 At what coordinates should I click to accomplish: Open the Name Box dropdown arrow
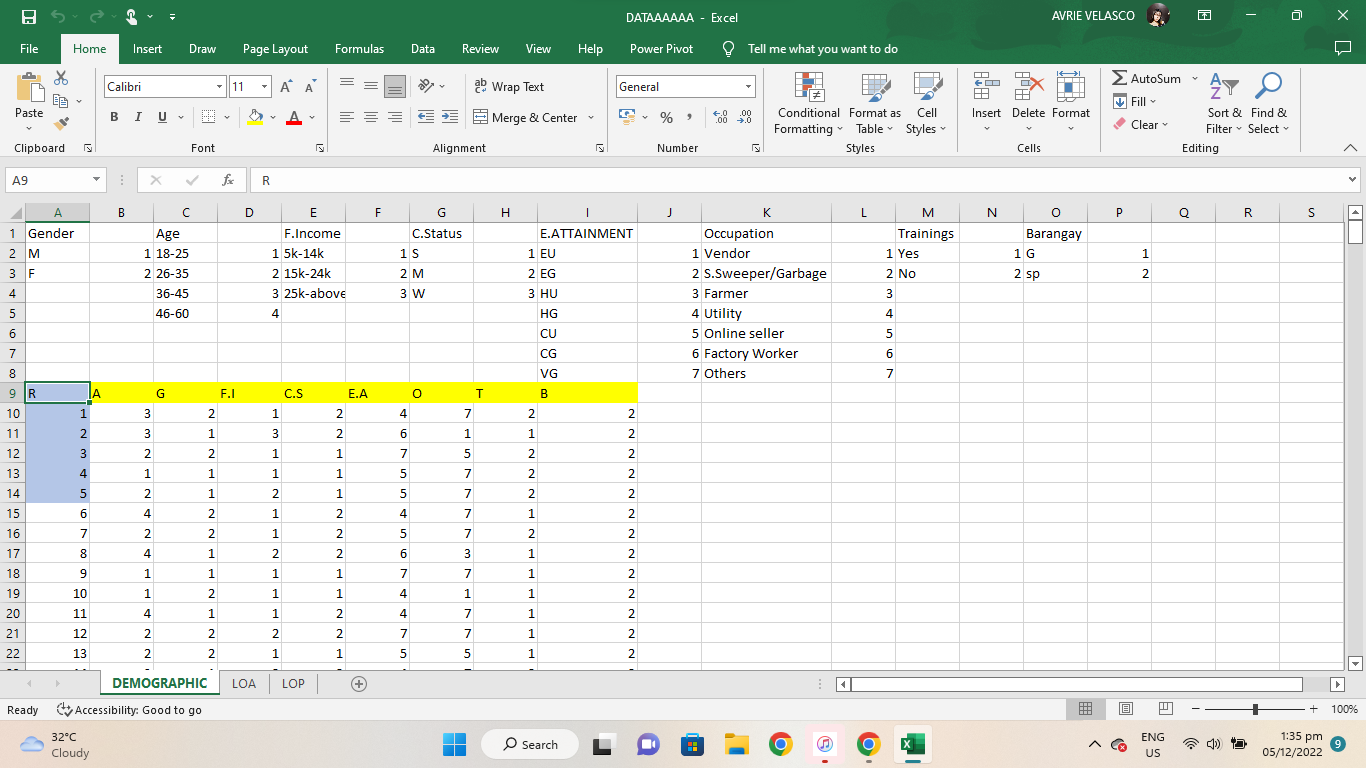[97, 180]
